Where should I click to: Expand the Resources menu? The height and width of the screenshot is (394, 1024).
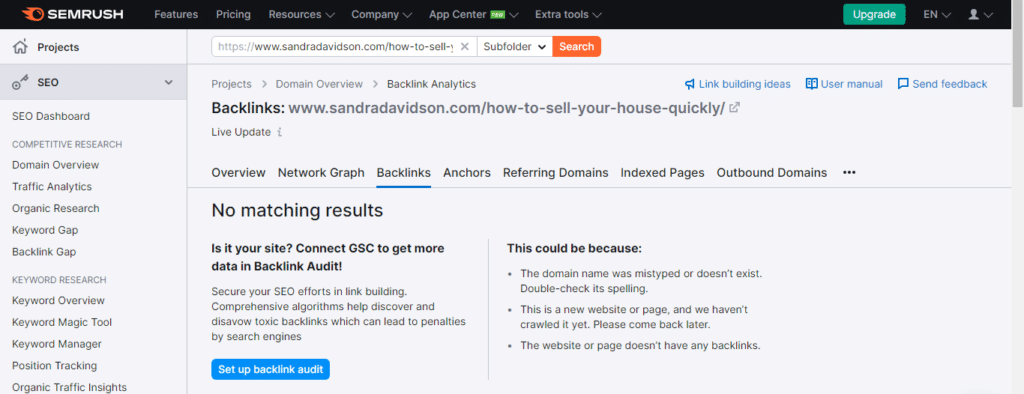point(302,14)
